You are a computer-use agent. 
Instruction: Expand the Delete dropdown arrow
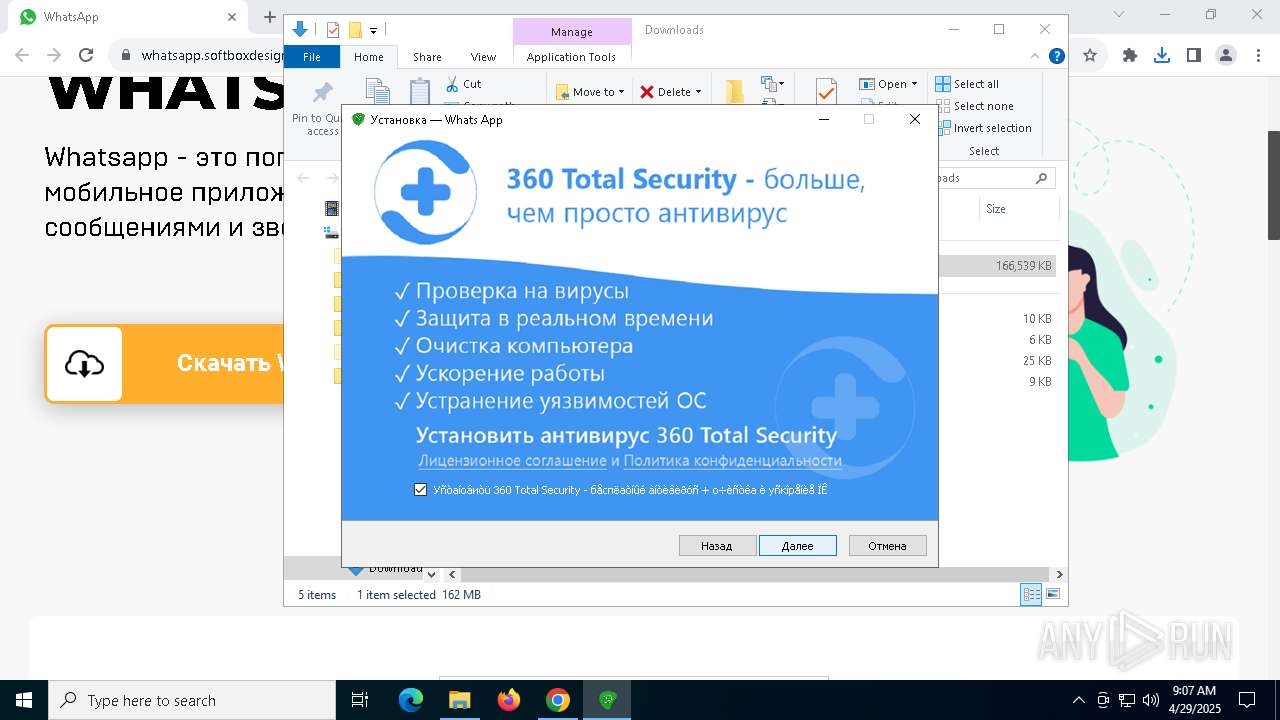(x=698, y=92)
